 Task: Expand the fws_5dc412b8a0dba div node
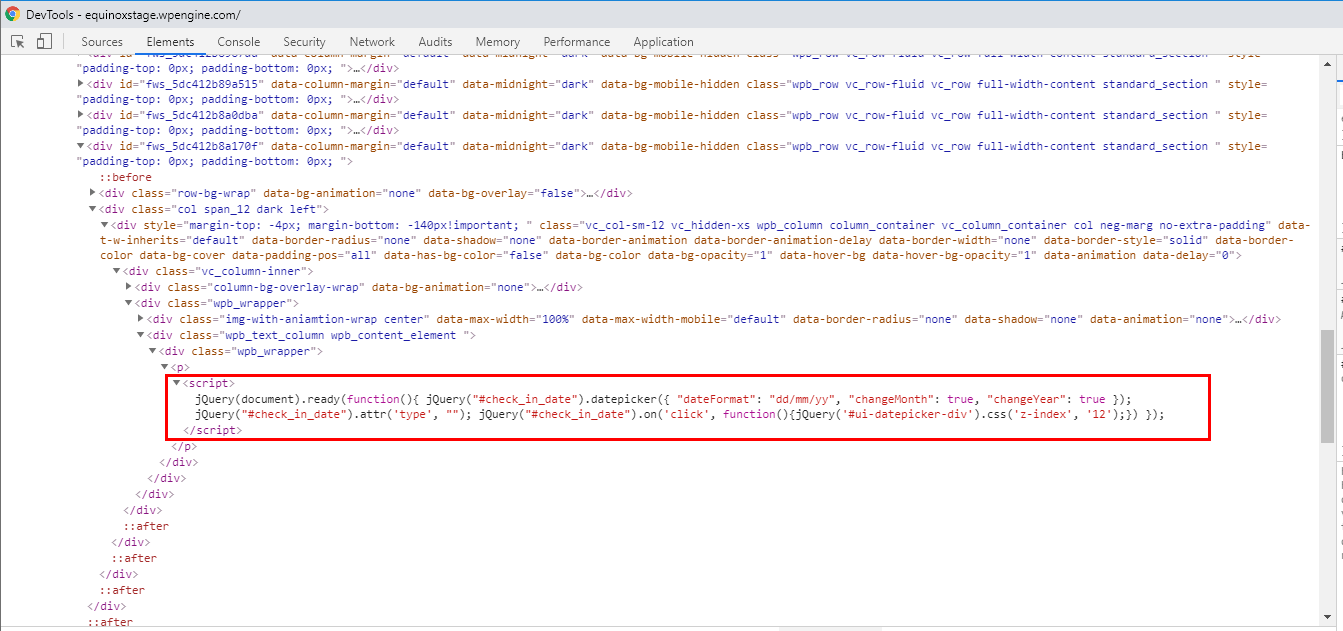pyautogui.click(x=81, y=115)
